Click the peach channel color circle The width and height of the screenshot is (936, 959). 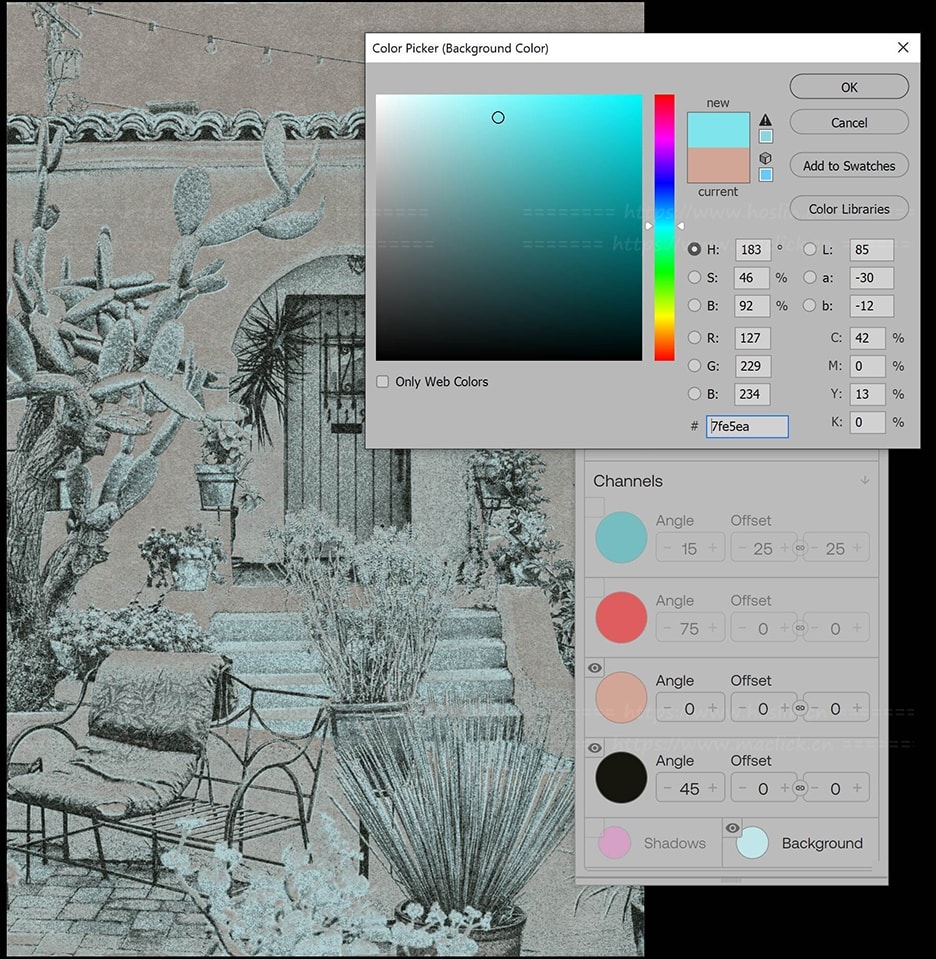click(x=621, y=697)
